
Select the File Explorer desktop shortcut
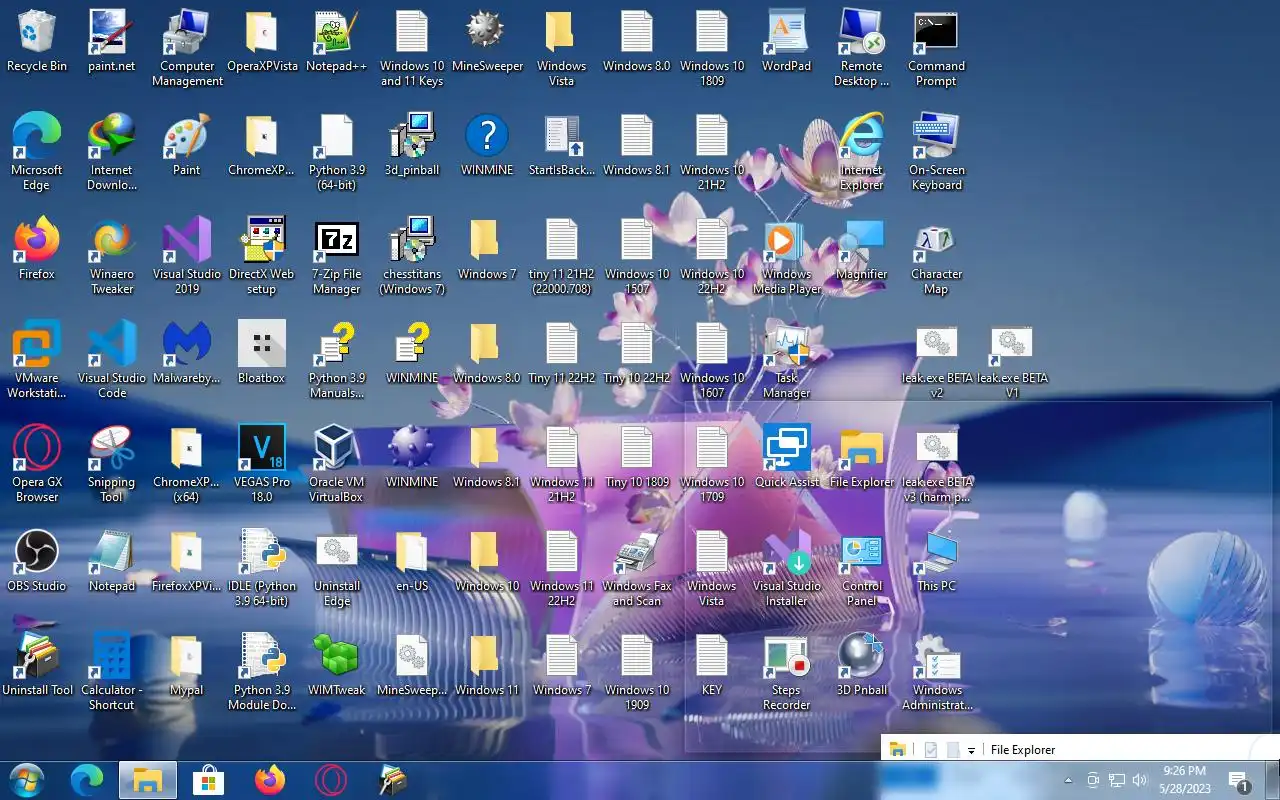coord(862,457)
